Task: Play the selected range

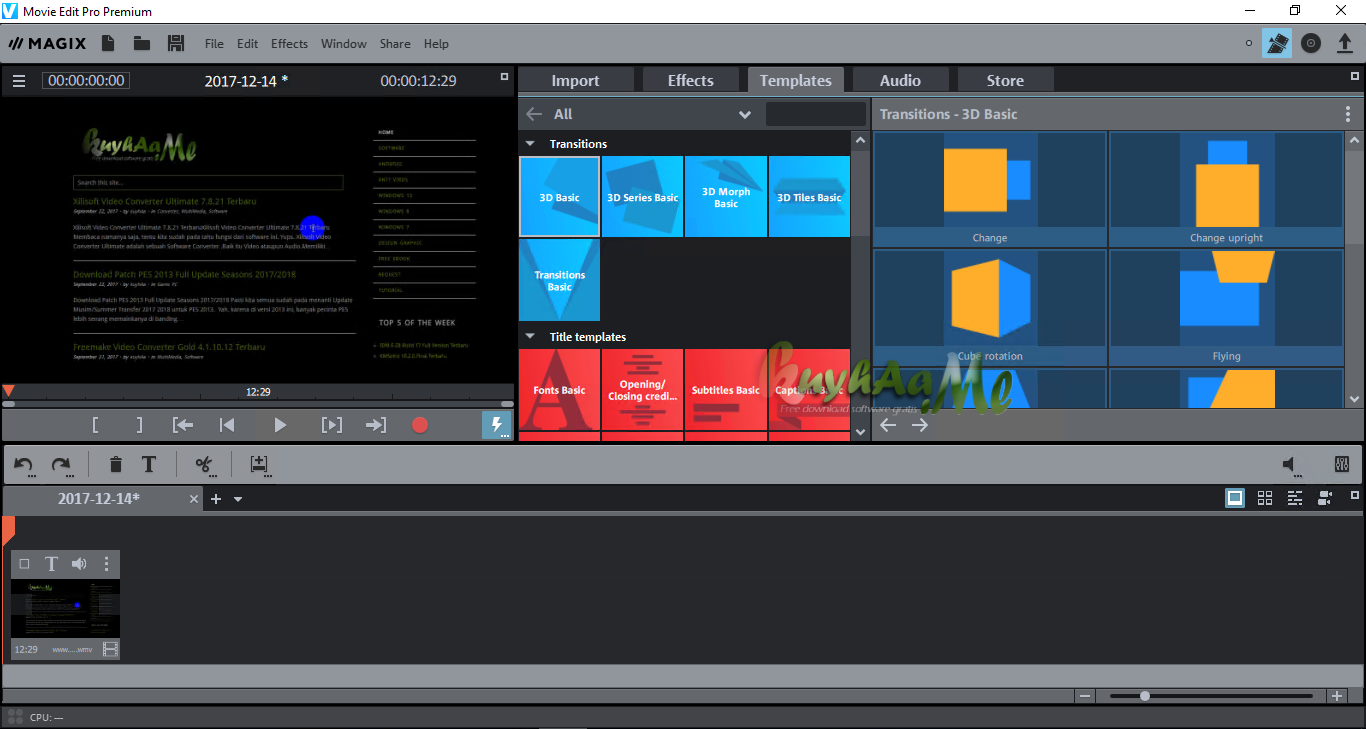Action: [332, 425]
